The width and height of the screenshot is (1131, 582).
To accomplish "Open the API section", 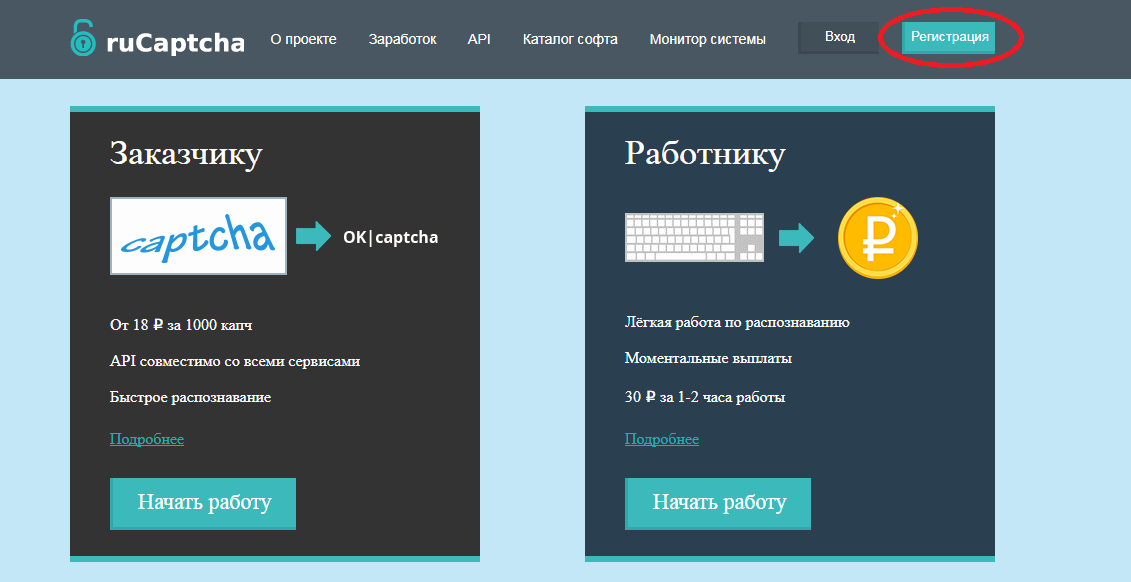I will pos(479,39).
